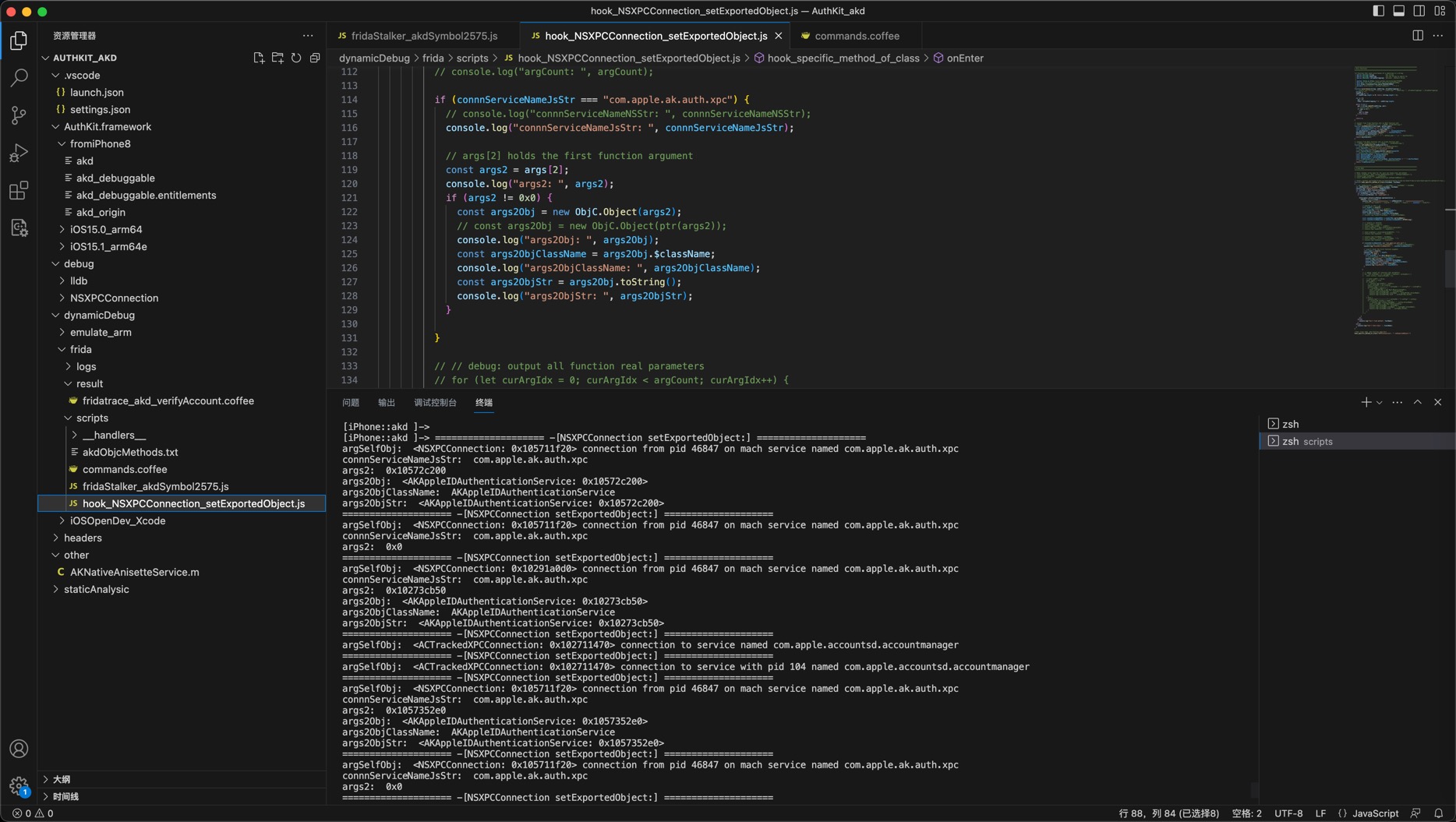Open the 问题 panel tab
The width and height of the screenshot is (1456, 822).
click(351, 403)
